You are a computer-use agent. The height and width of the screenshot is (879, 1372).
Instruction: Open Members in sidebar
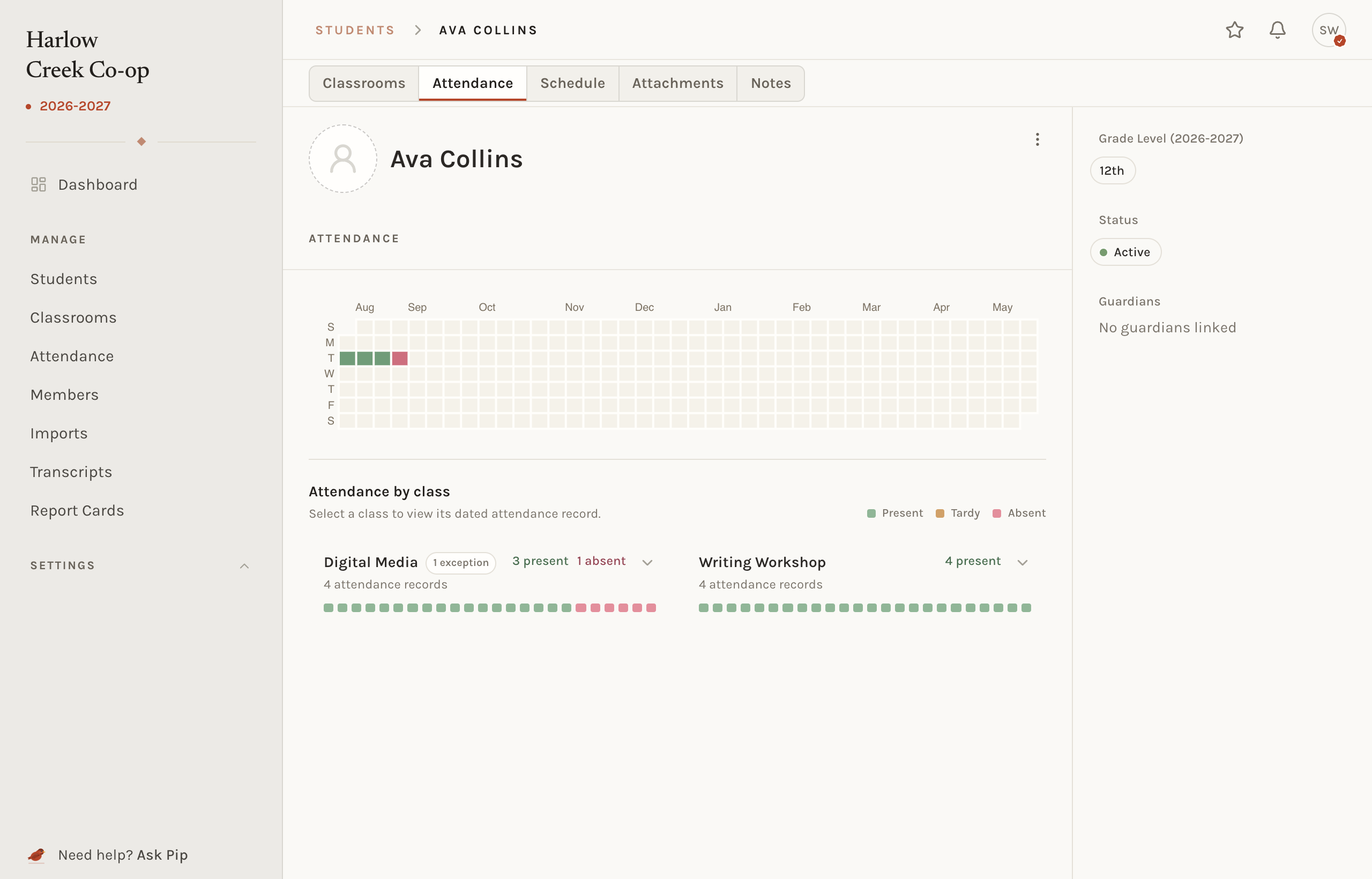pos(64,395)
